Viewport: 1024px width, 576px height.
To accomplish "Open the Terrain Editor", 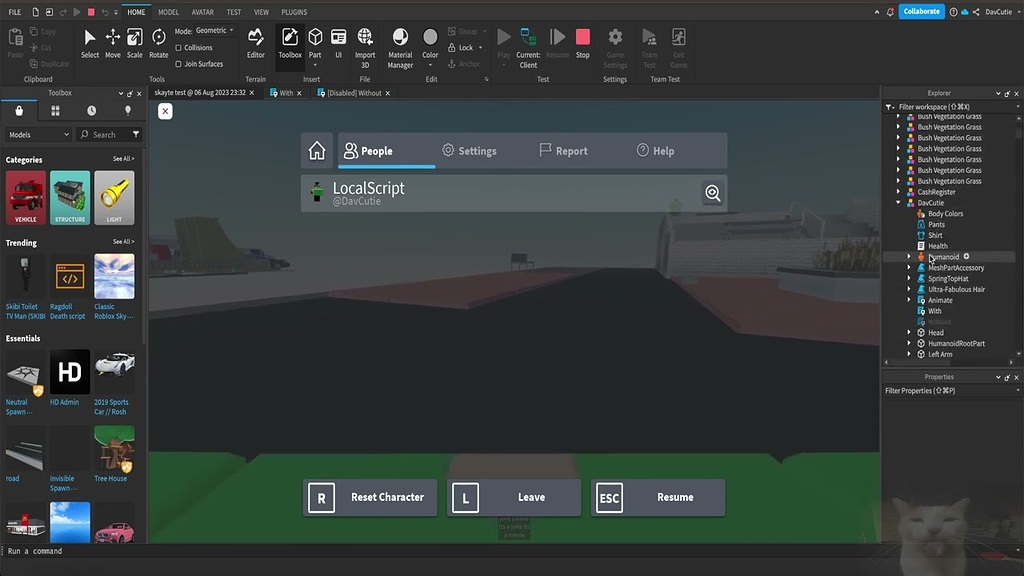I will [256, 45].
